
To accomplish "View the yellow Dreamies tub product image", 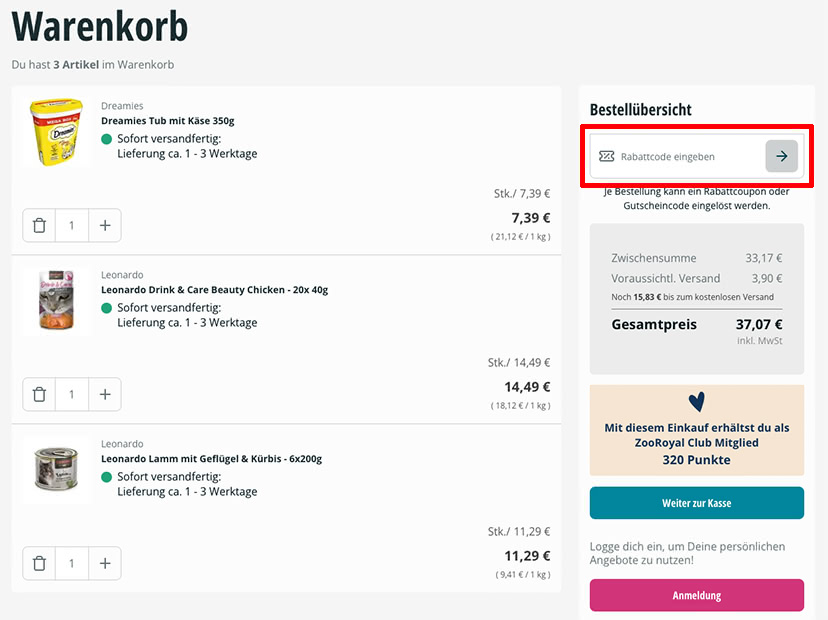I will (57, 131).
